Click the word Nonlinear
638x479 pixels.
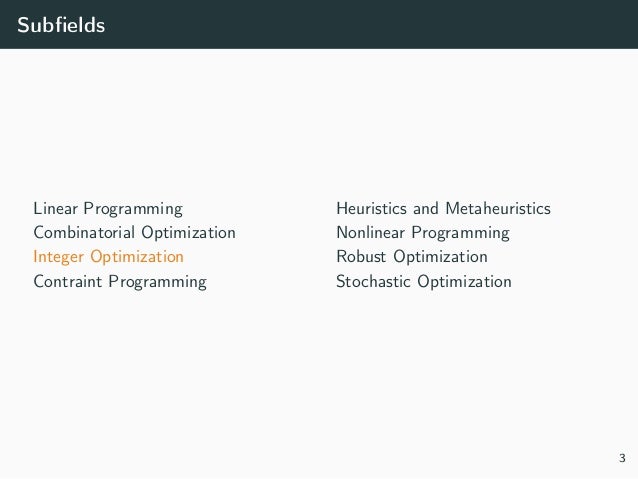(371, 233)
